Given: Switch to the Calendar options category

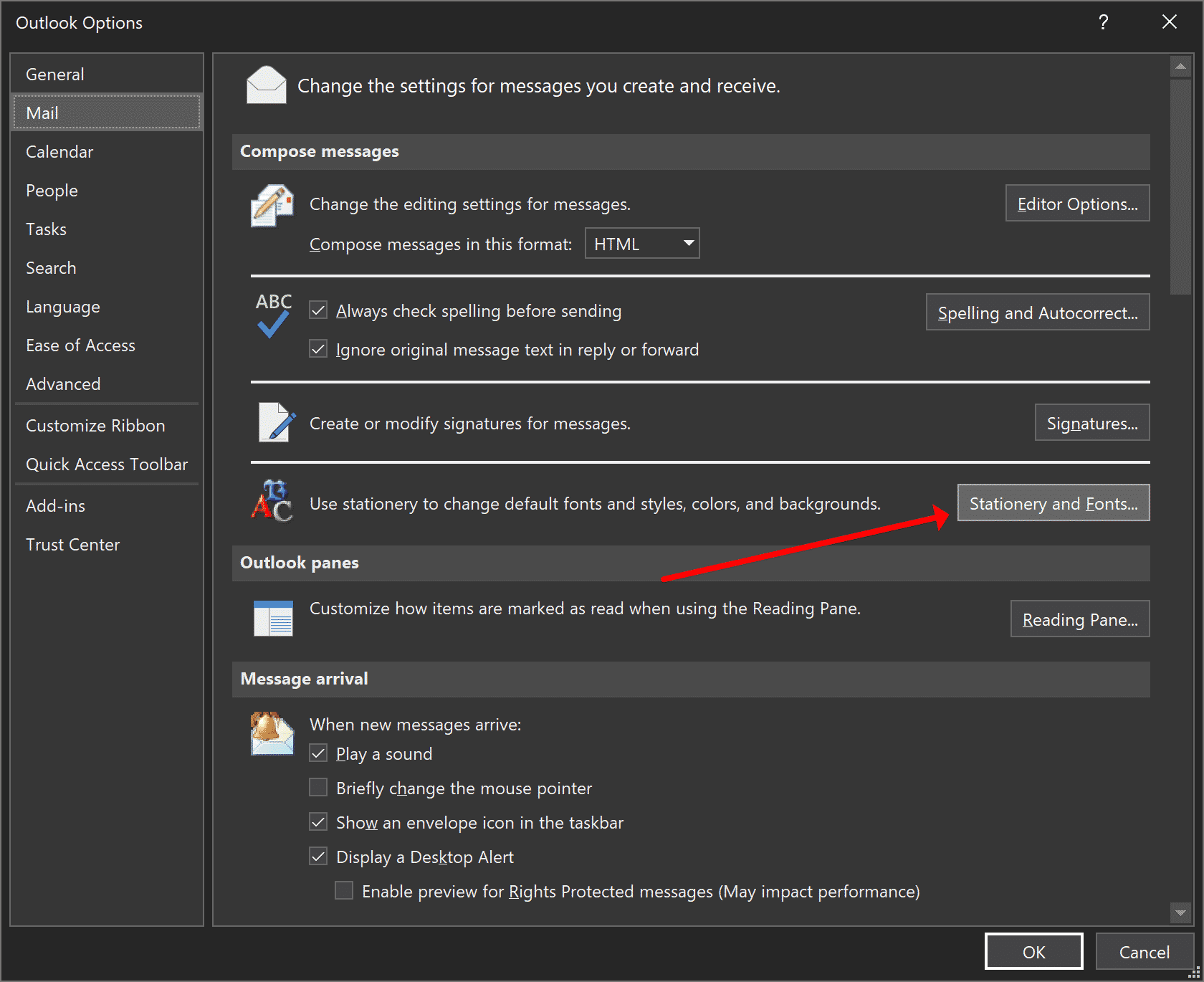Looking at the screenshot, I should (x=59, y=152).
